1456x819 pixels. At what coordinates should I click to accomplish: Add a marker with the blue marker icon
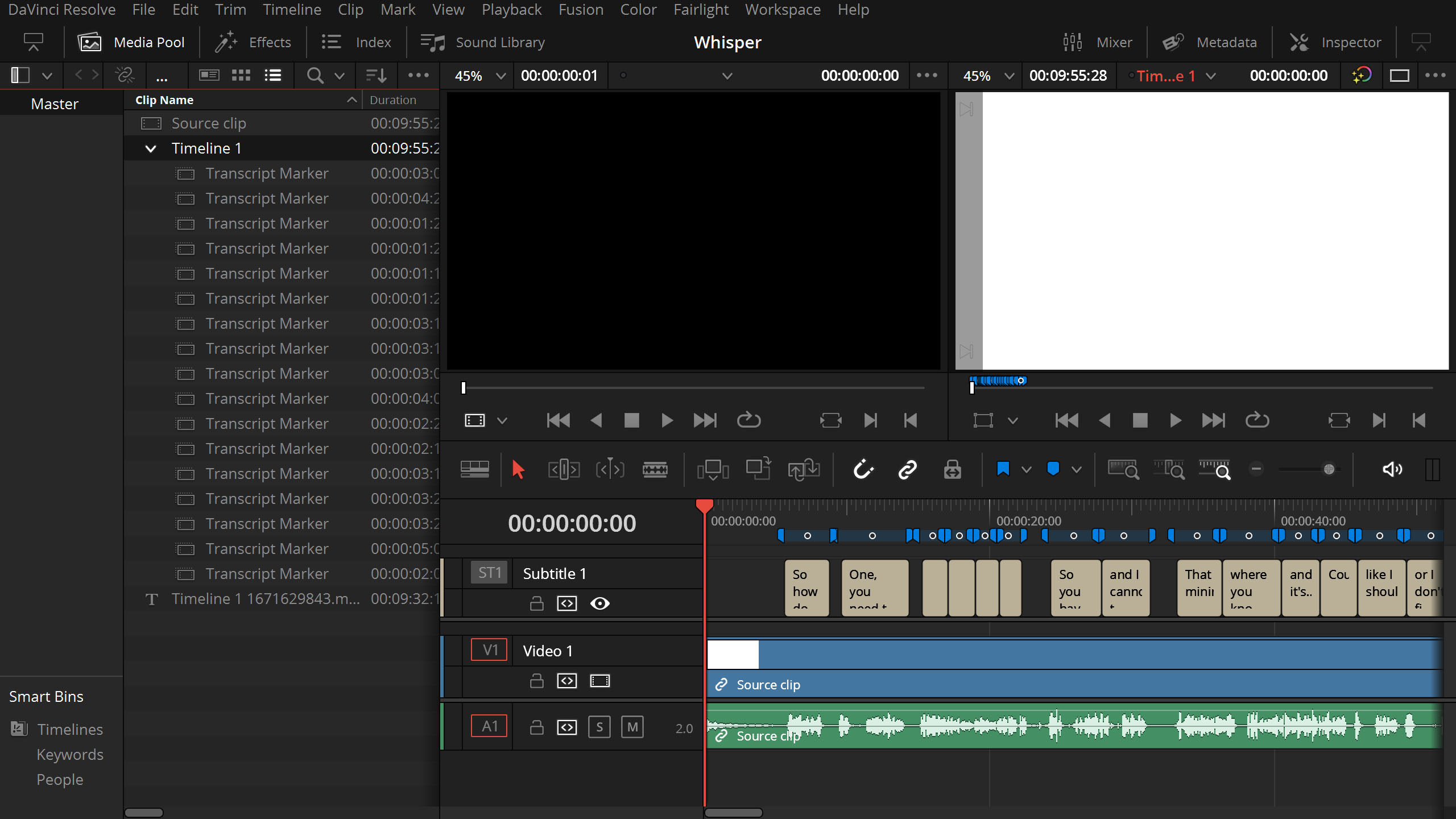pyautogui.click(x=1053, y=469)
